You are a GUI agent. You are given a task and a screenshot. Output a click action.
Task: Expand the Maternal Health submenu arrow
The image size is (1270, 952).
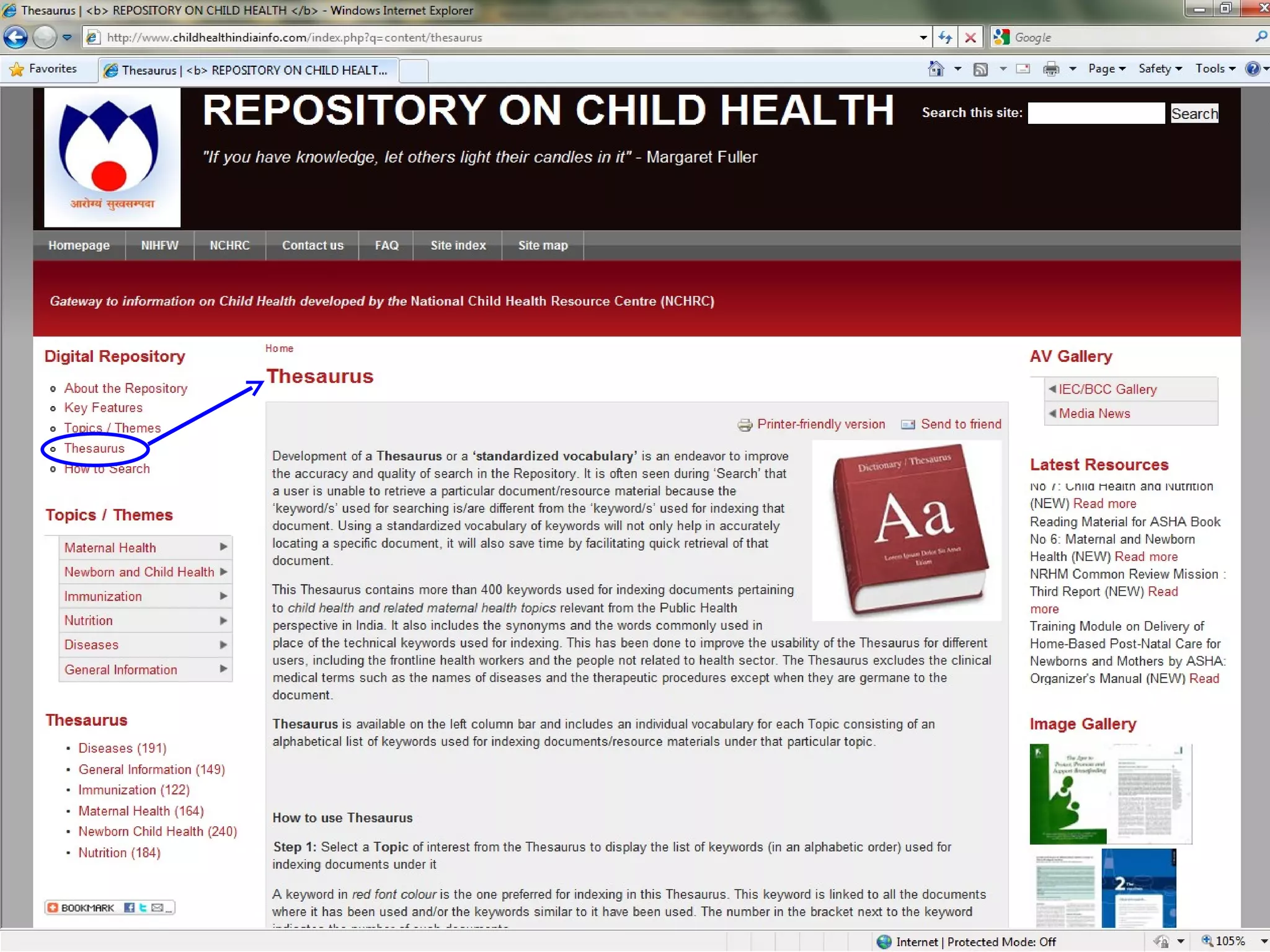(x=223, y=547)
